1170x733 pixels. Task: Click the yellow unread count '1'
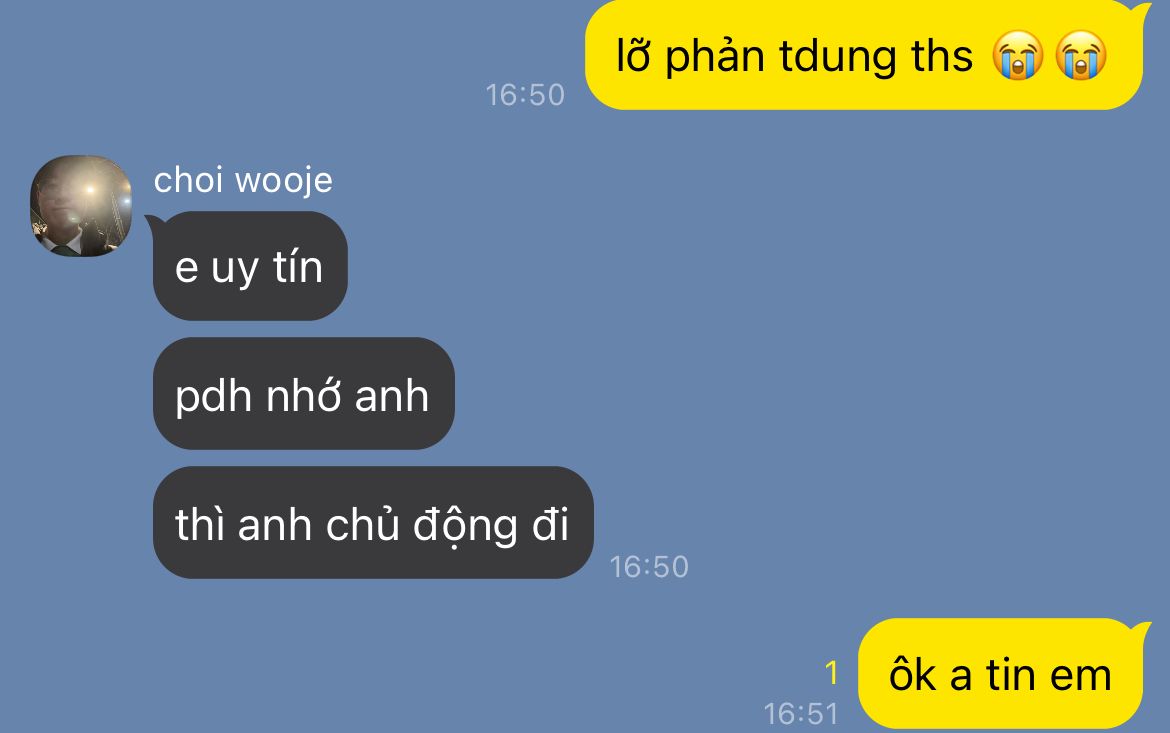tap(832, 673)
